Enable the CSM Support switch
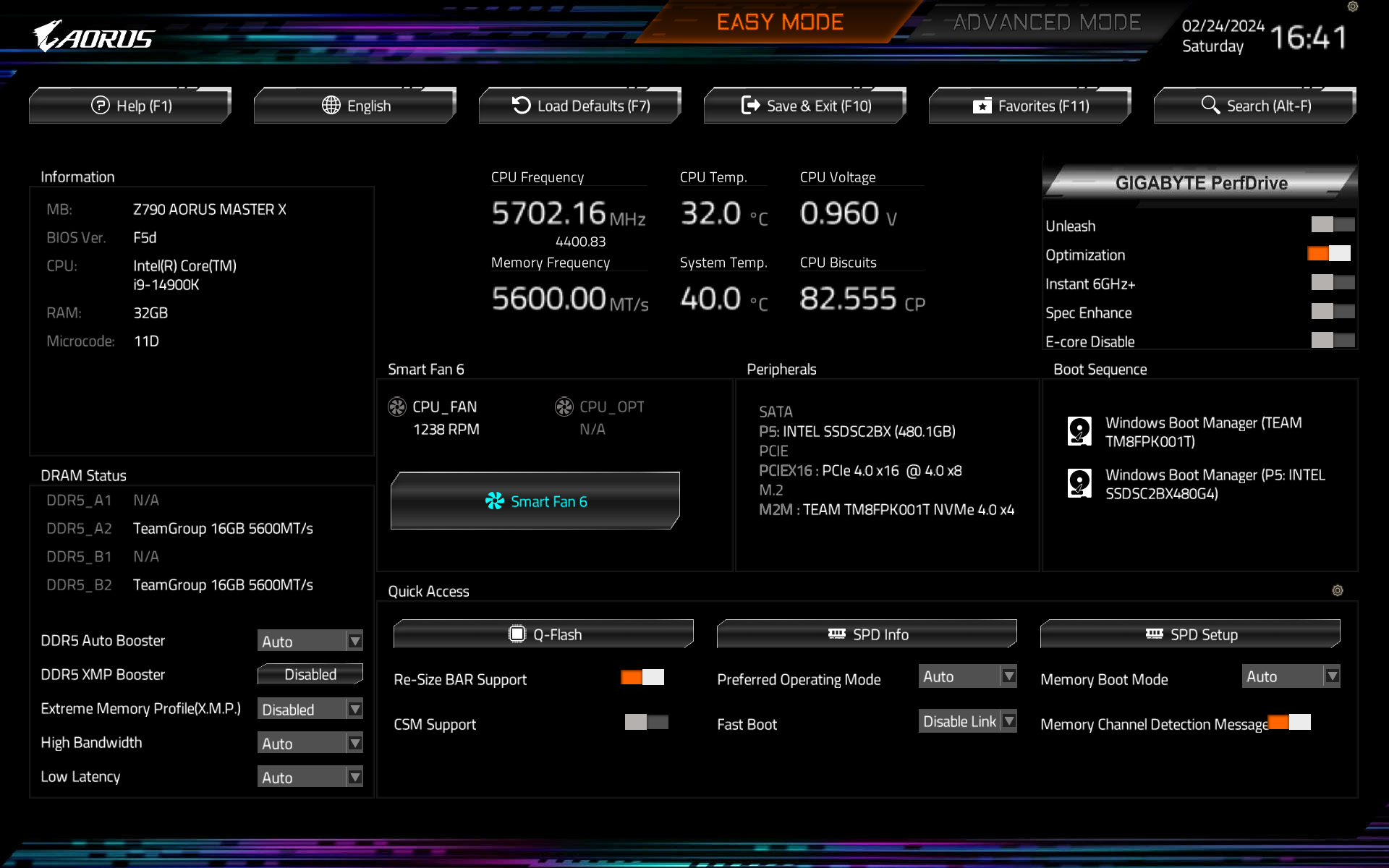This screenshot has width=1389, height=868. tap(646, 722)
